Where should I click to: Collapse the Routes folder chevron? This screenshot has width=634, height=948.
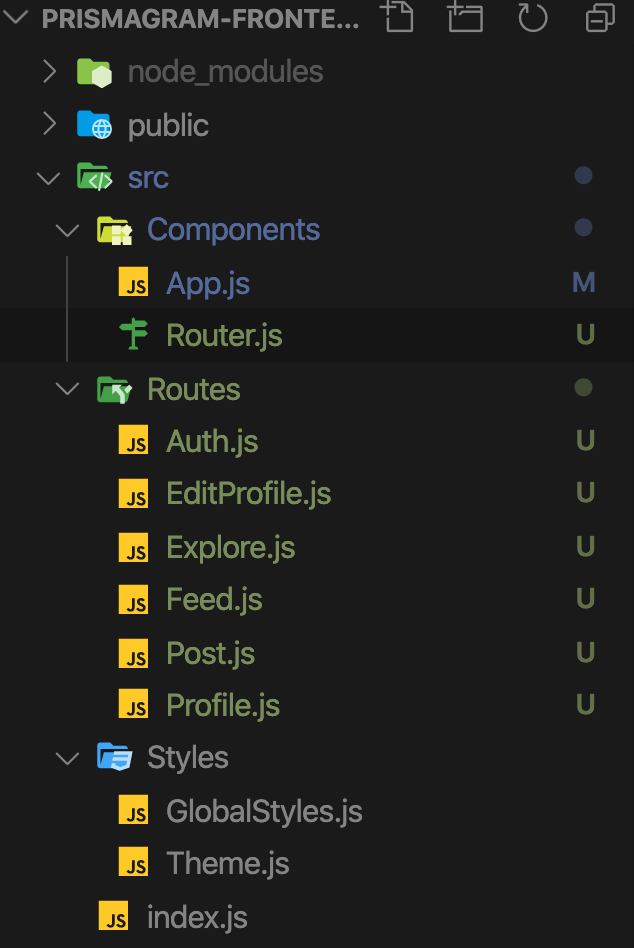point(67,389)
